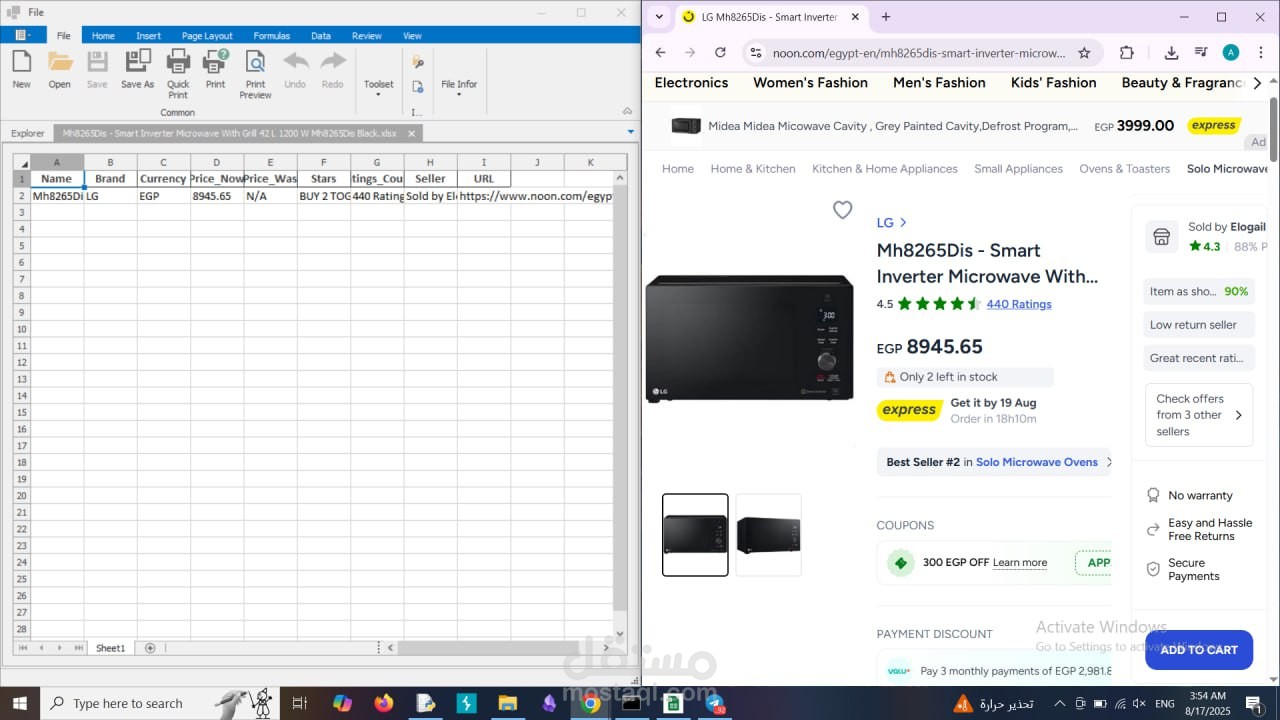Viewport: 1280px width, 720px height.
Task: Click the ADD TO CART button
Action: (x=1199, y=650)
